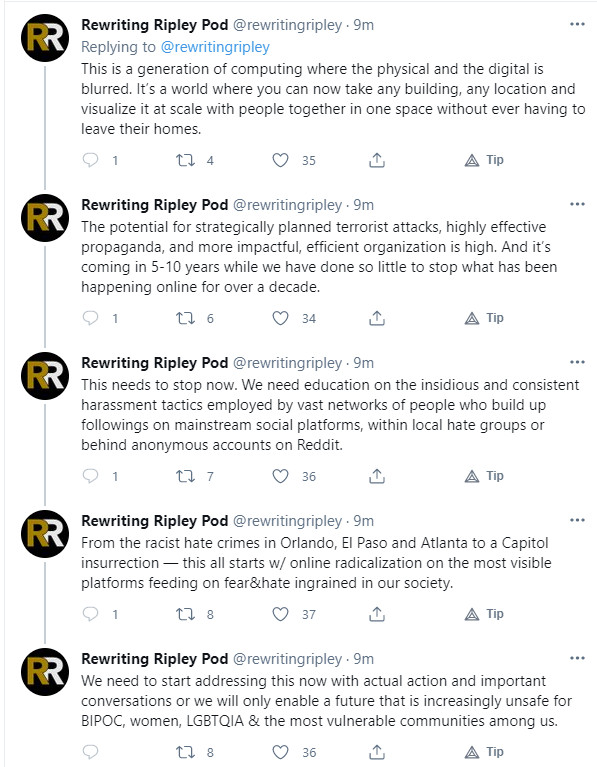The width and height of the screenshot is (597, 767).
Task: Open more options on the first tweet
Action: 577,24
